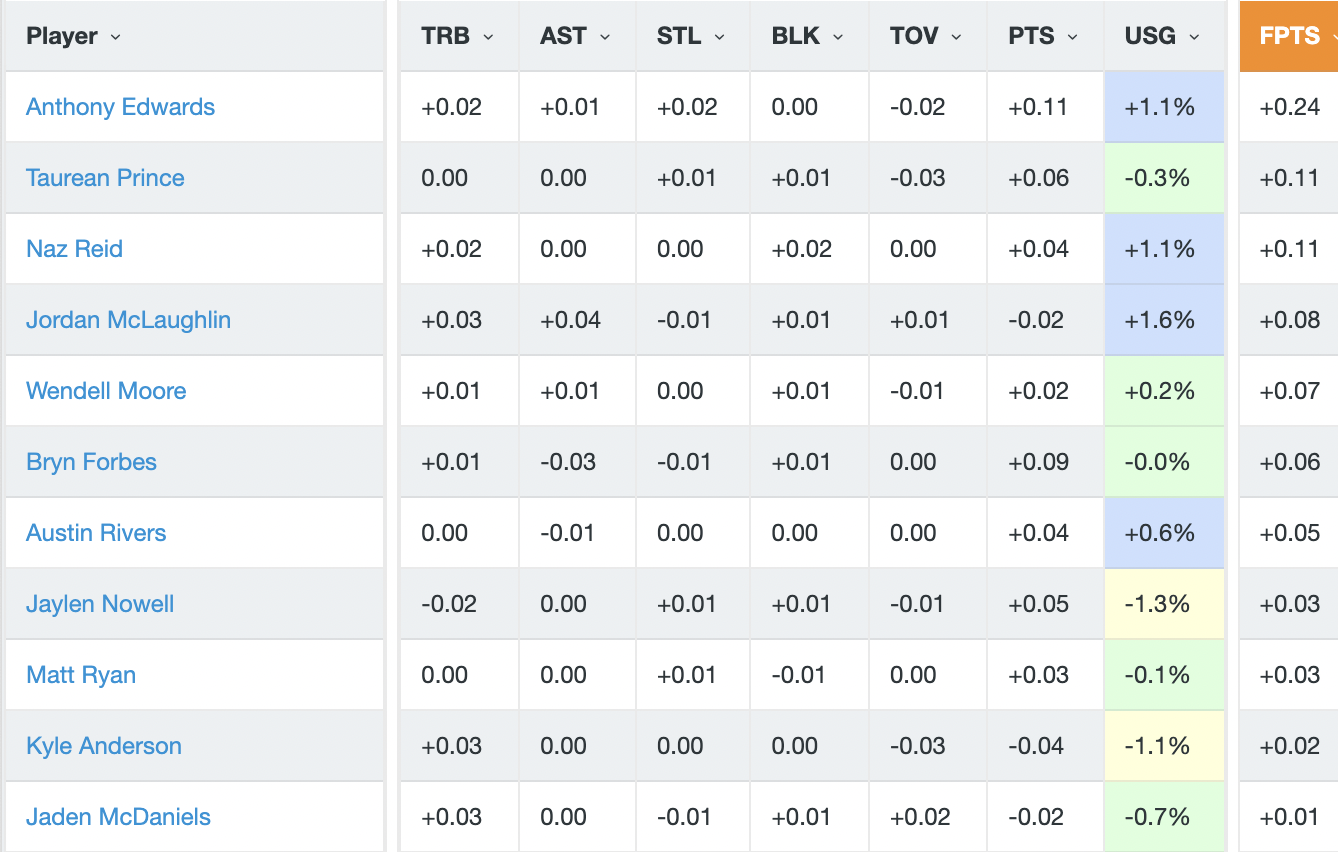Viewport: 1338px width, 852px height.
Task: Open the AST sorting chevron
Action: (x=605, y=36)
